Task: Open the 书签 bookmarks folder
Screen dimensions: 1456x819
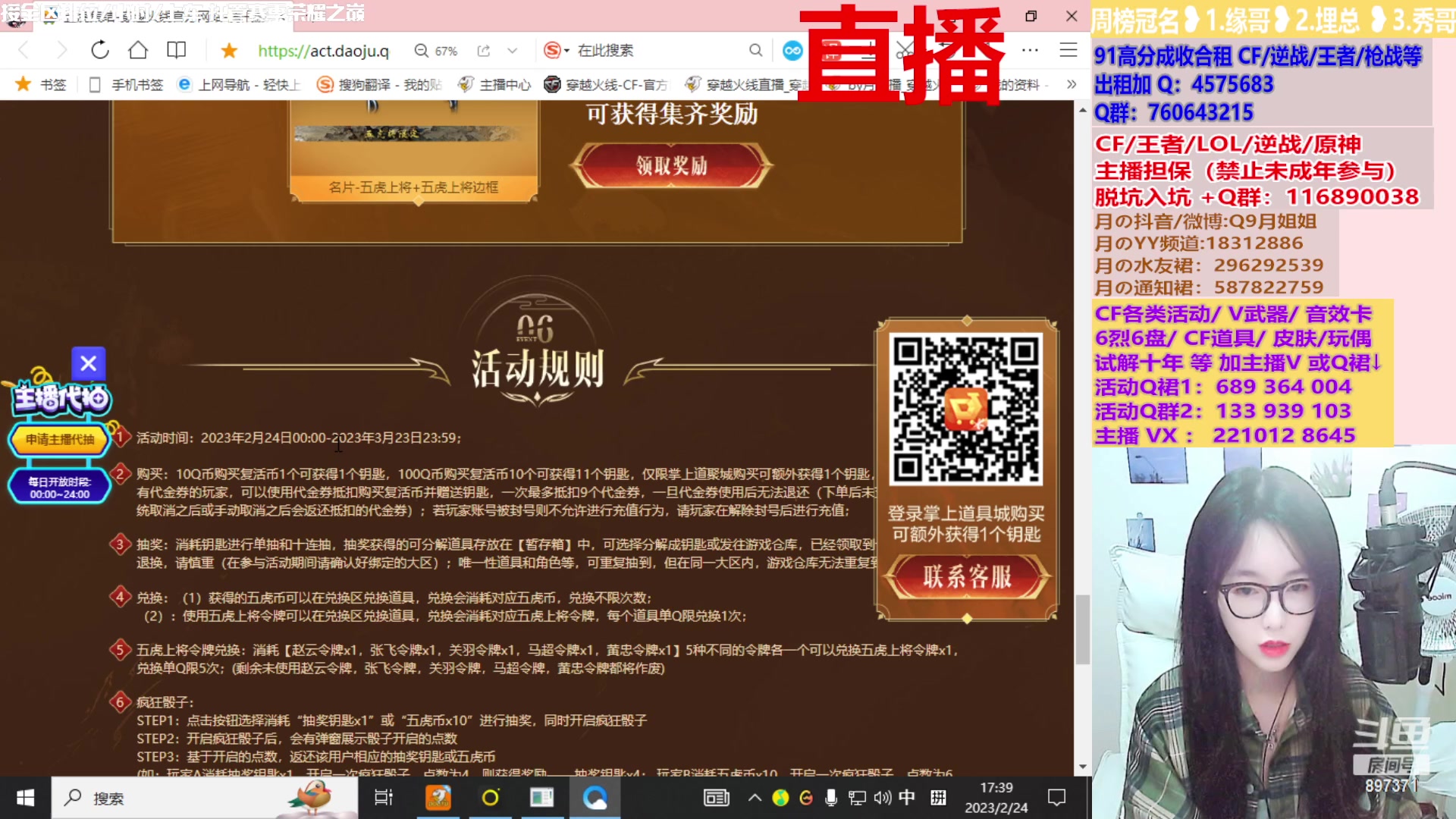Action: 42,84
